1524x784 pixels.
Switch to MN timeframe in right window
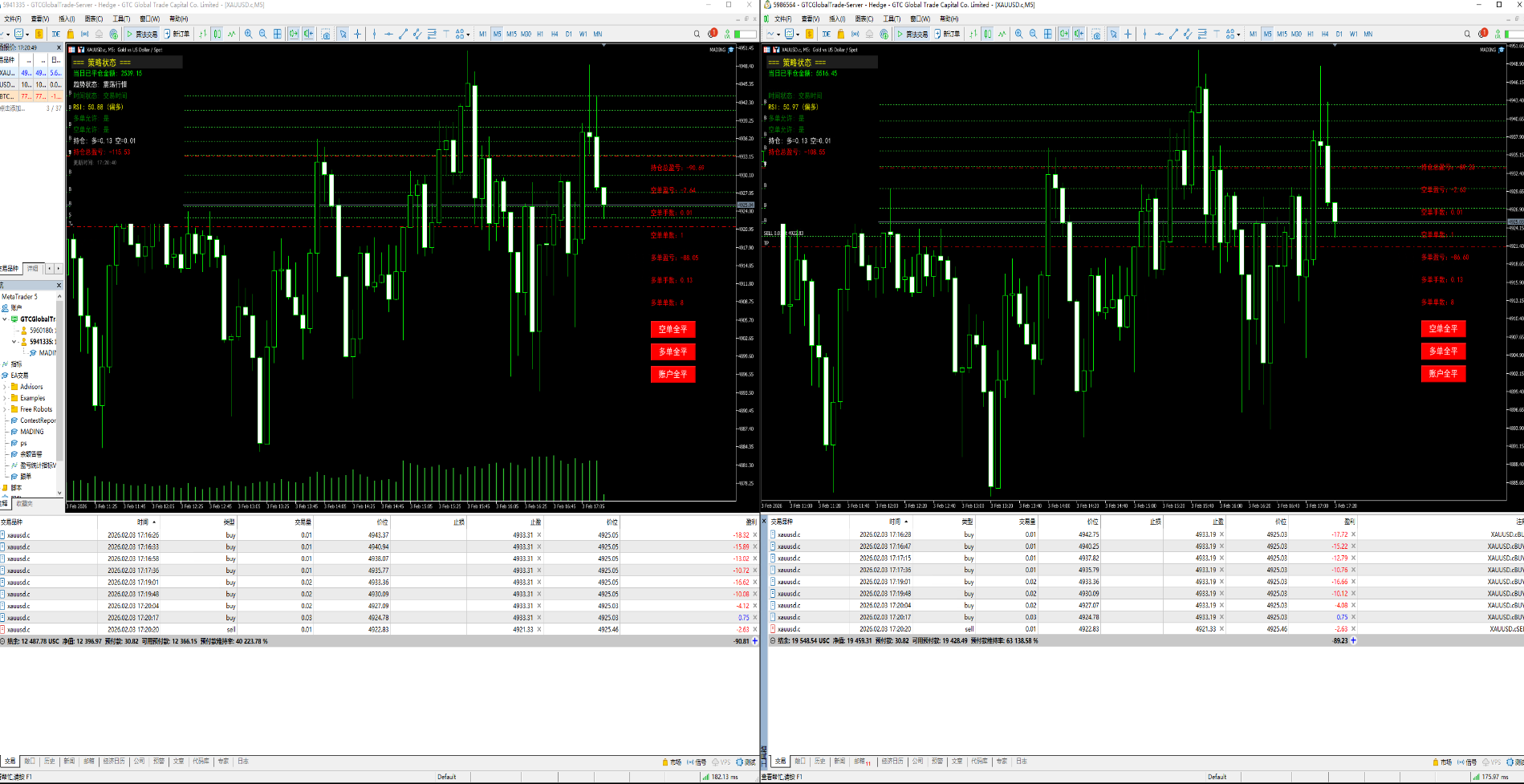1368,34
